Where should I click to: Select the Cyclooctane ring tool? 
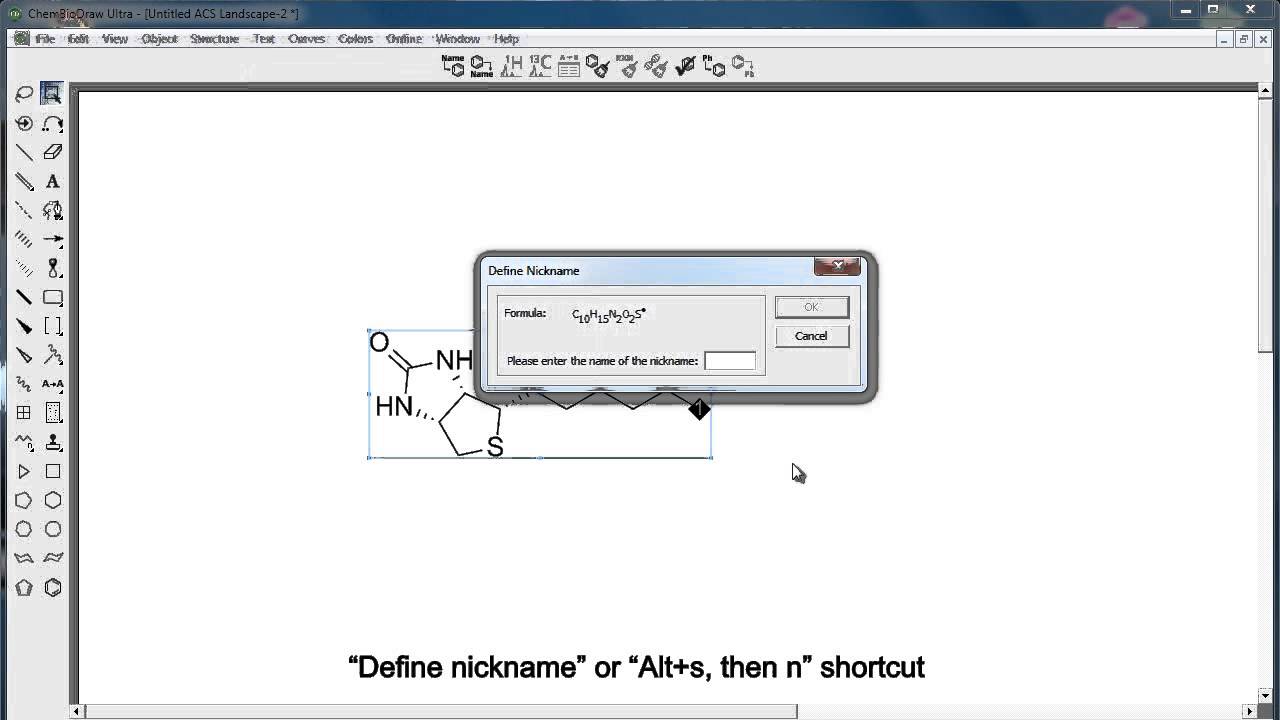tap(52, 529)
